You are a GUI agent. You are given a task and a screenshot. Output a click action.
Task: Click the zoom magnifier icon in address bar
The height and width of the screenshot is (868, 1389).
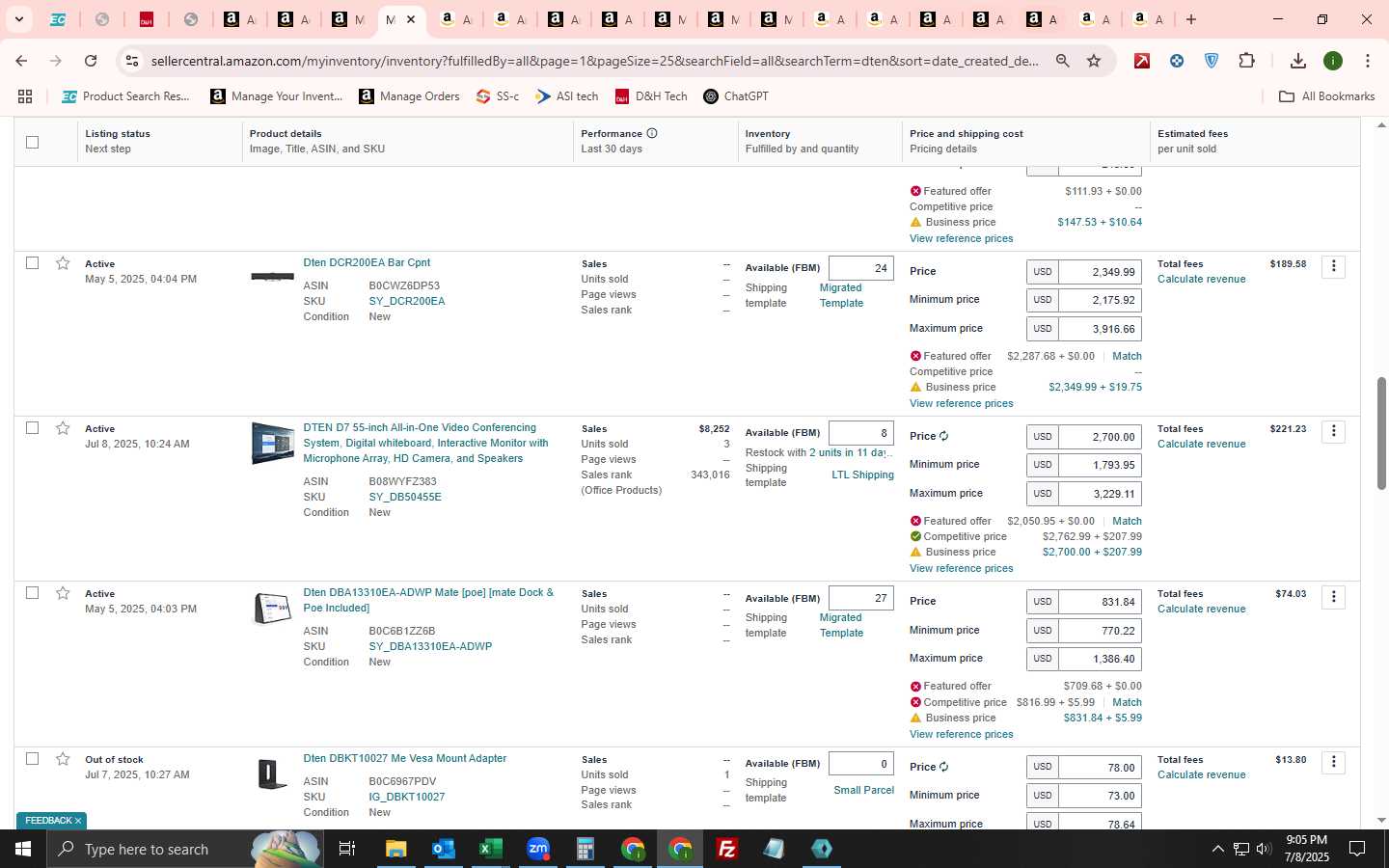[x=1062, y=61]
